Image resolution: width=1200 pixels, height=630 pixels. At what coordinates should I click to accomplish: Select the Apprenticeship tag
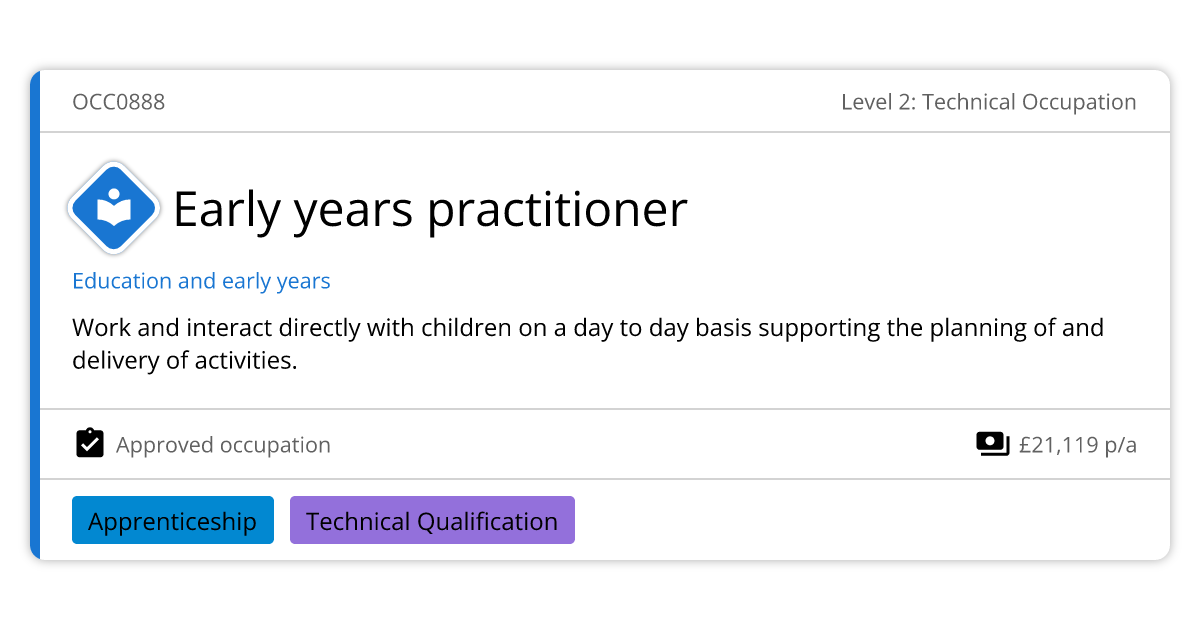[172, 521]
